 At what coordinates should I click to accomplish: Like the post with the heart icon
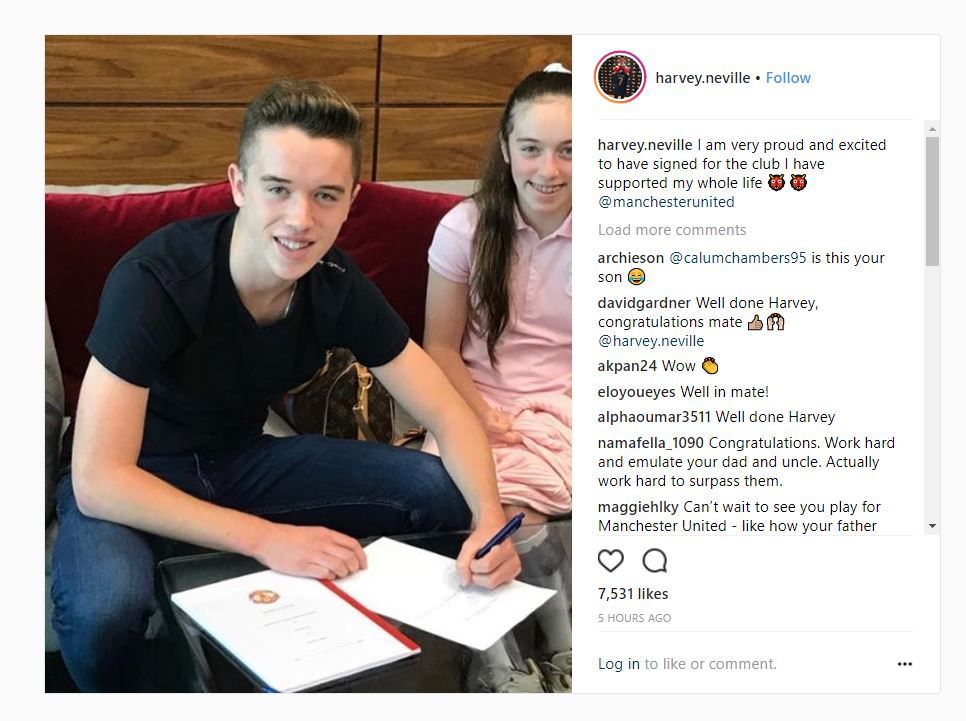(611, 560)
